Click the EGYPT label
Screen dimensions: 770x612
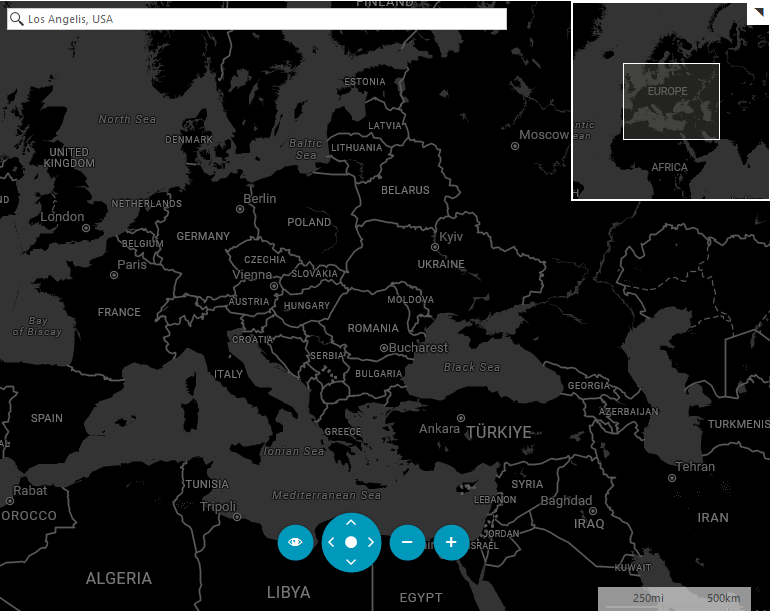[421, 598]
